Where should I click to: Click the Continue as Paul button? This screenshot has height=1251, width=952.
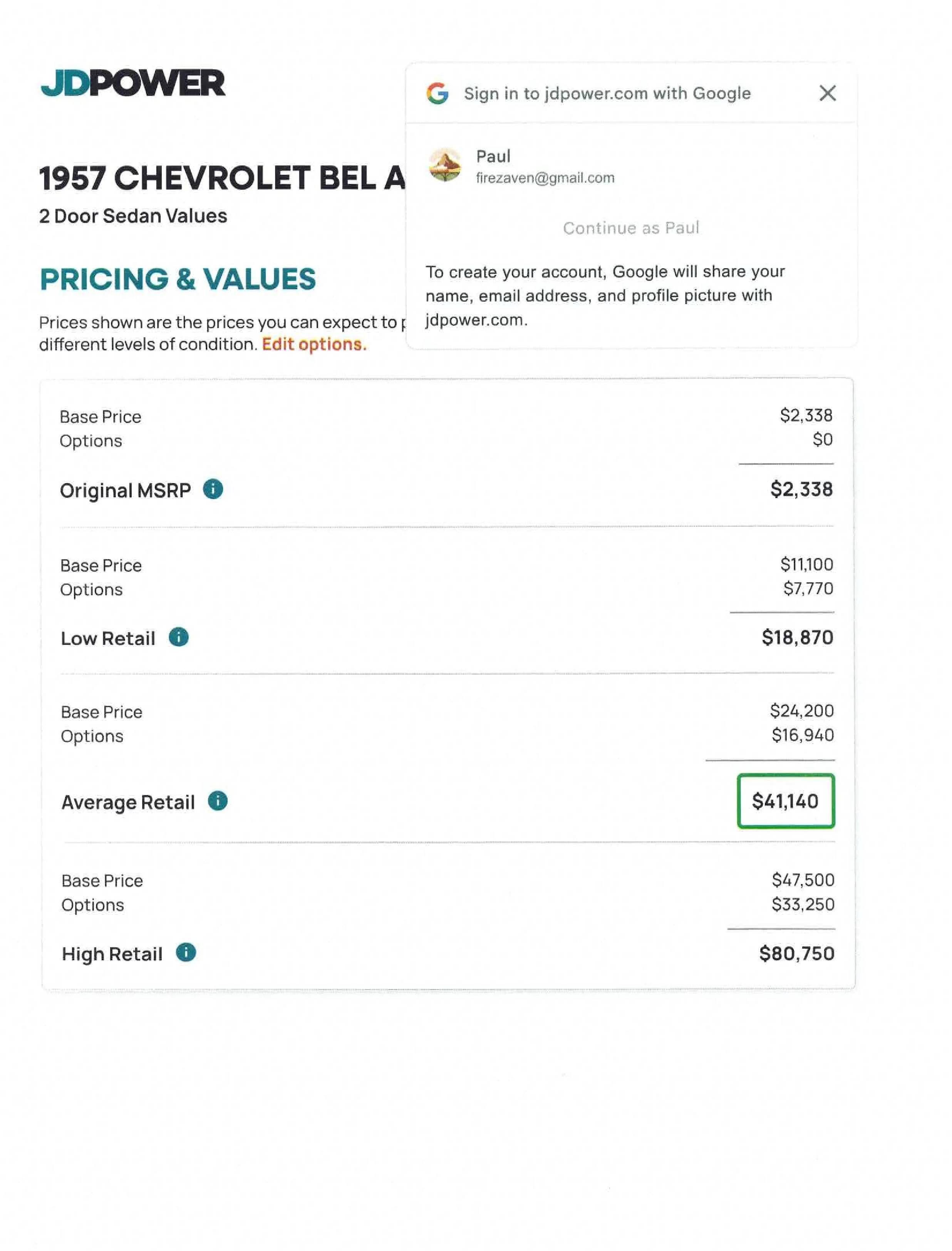(x=631, y=228)
